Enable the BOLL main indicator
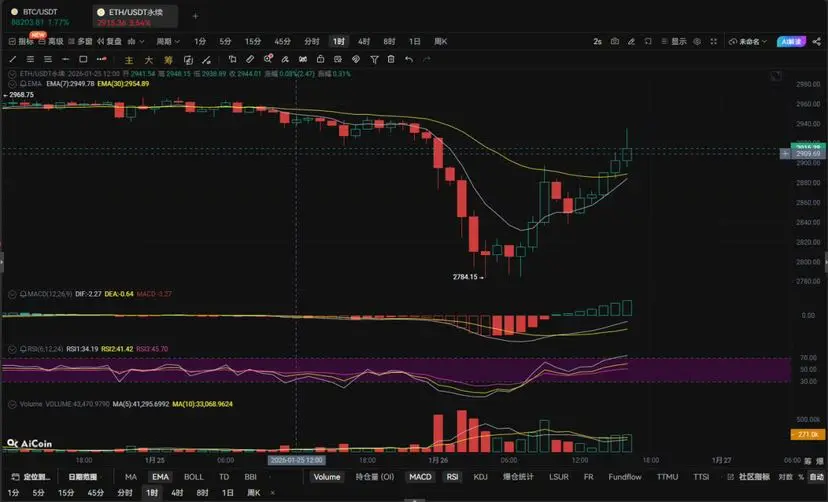Screen dimensions: 828x502 pyautogui.click(x=194, y=477)
